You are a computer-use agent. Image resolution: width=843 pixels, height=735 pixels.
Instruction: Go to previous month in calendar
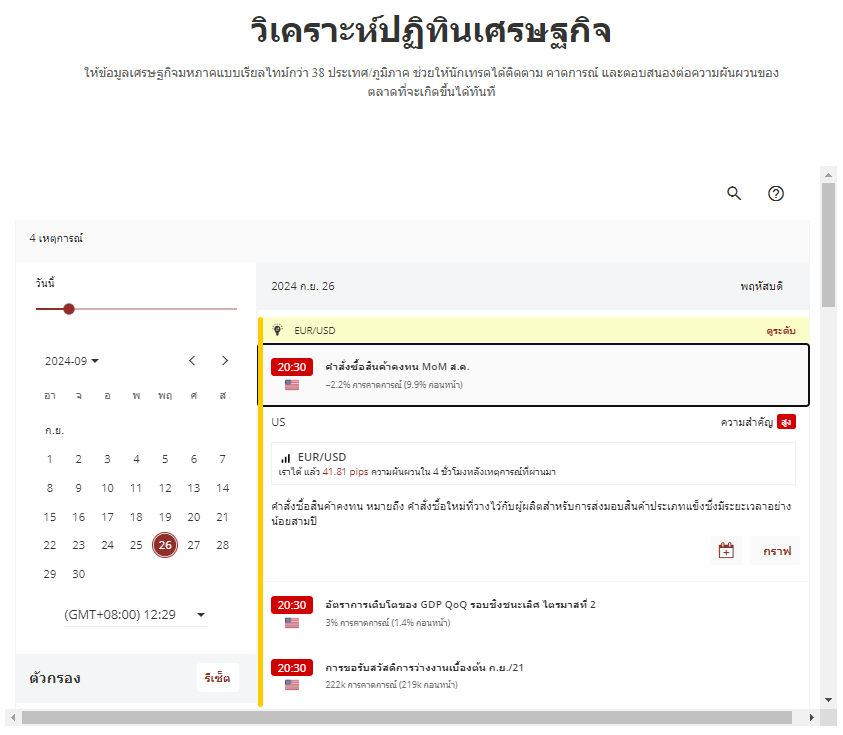[192, 361]
